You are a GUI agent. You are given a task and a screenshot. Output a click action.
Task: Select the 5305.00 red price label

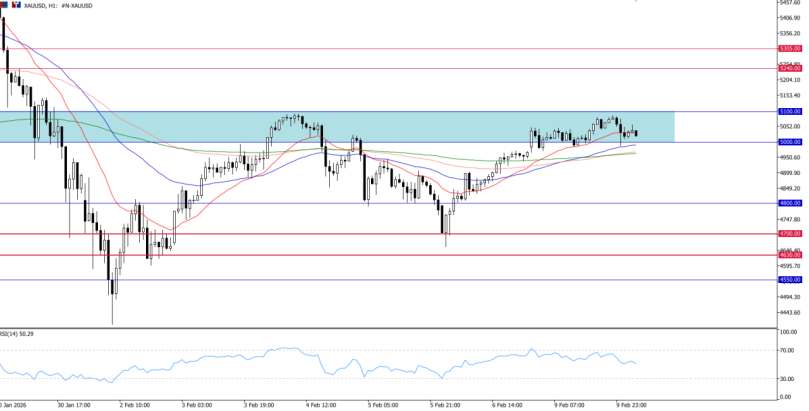tap(790, 48)
